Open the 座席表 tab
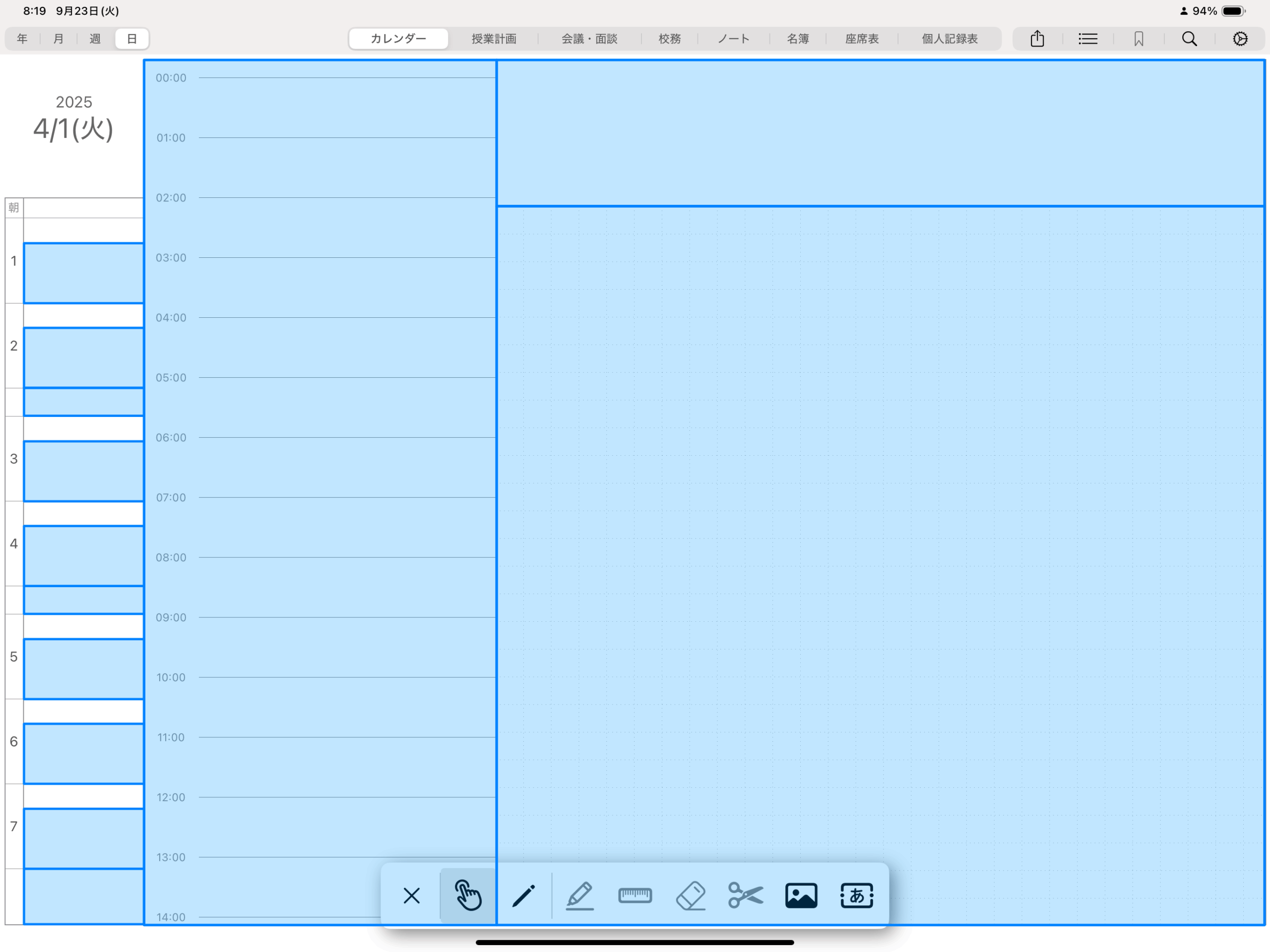1270x952 pixels. (x=862, y=39)
